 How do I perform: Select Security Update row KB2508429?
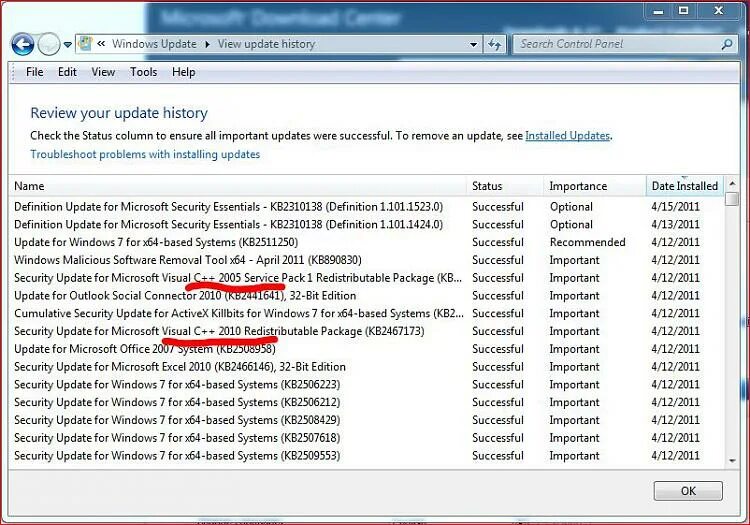click(x=366, y=420)
